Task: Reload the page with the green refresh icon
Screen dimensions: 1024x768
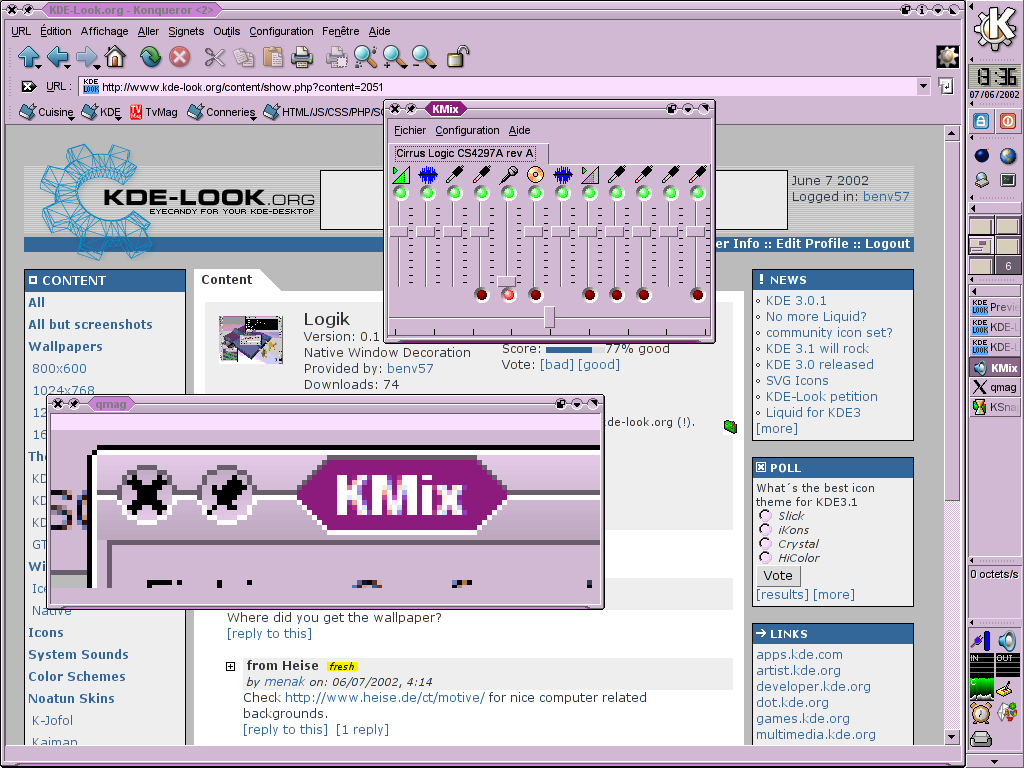Action: pyautogui.click(x=150, y=57)
